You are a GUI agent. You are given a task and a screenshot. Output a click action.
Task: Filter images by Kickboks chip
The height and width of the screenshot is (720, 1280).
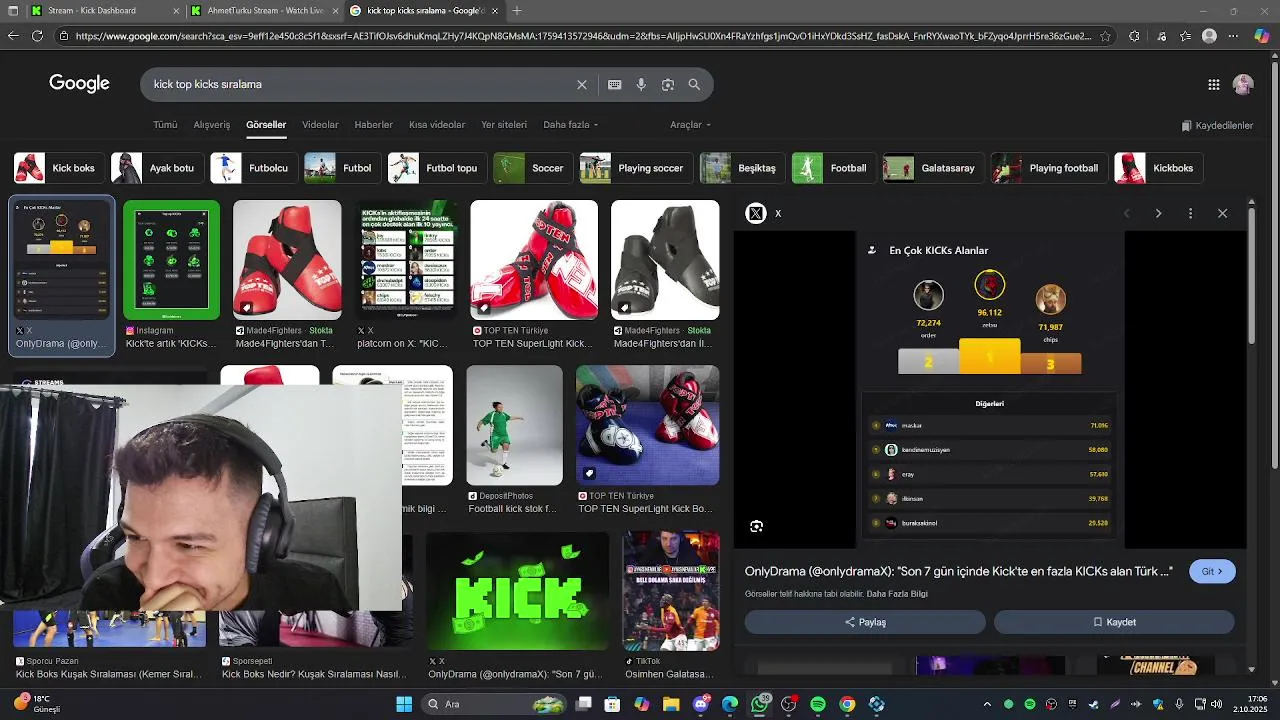1158,168
